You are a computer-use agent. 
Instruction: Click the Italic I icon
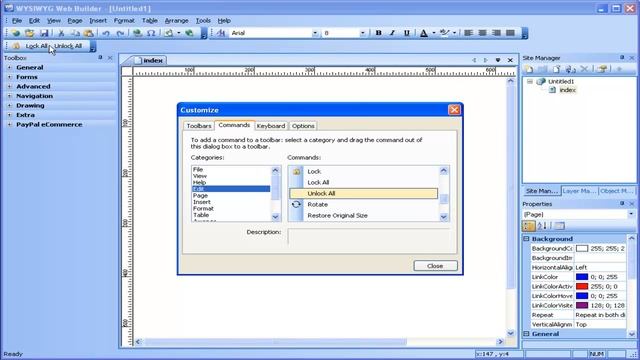392,33
